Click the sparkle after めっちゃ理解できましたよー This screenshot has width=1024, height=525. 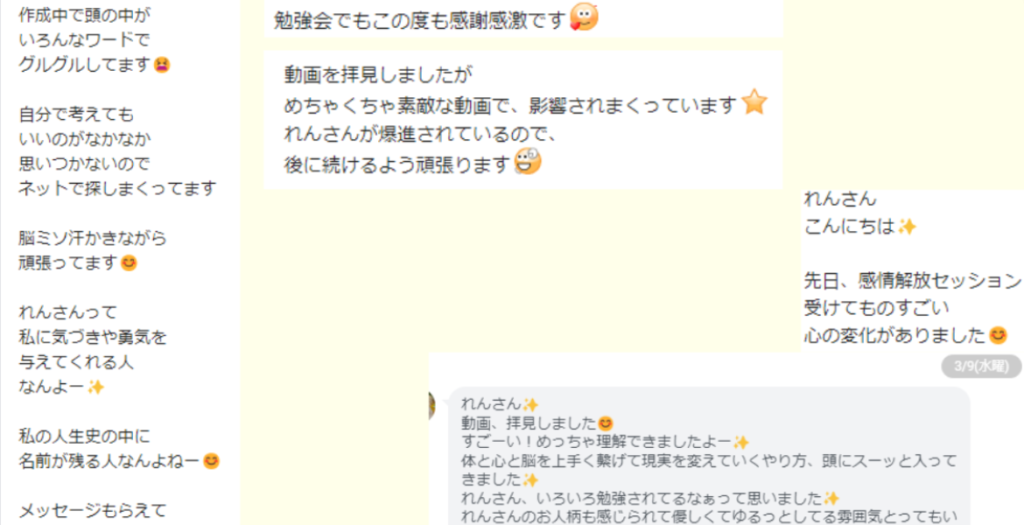[741, 443]
